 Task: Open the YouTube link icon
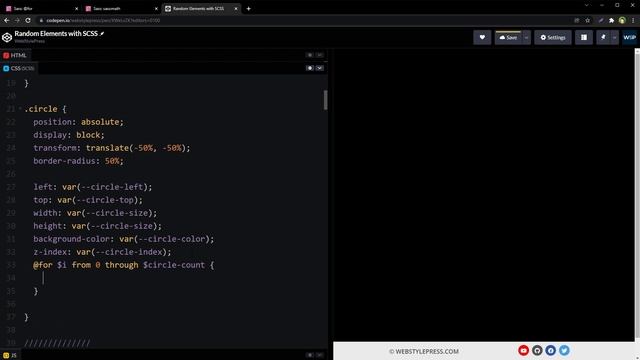tap(524, 350)
